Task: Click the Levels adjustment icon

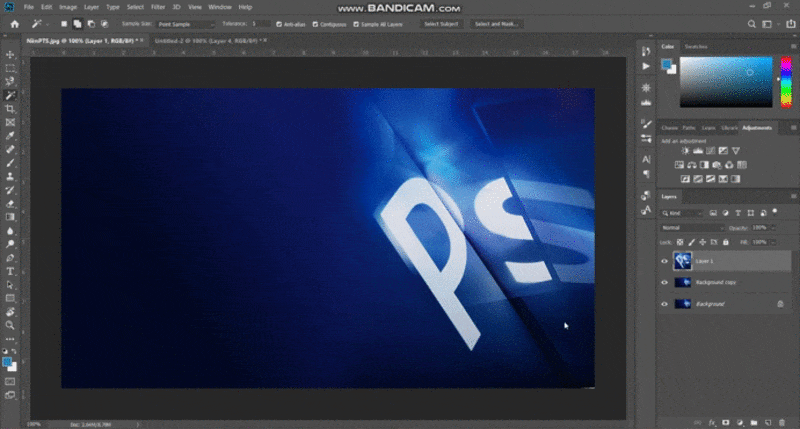Action: click(697, 150)
